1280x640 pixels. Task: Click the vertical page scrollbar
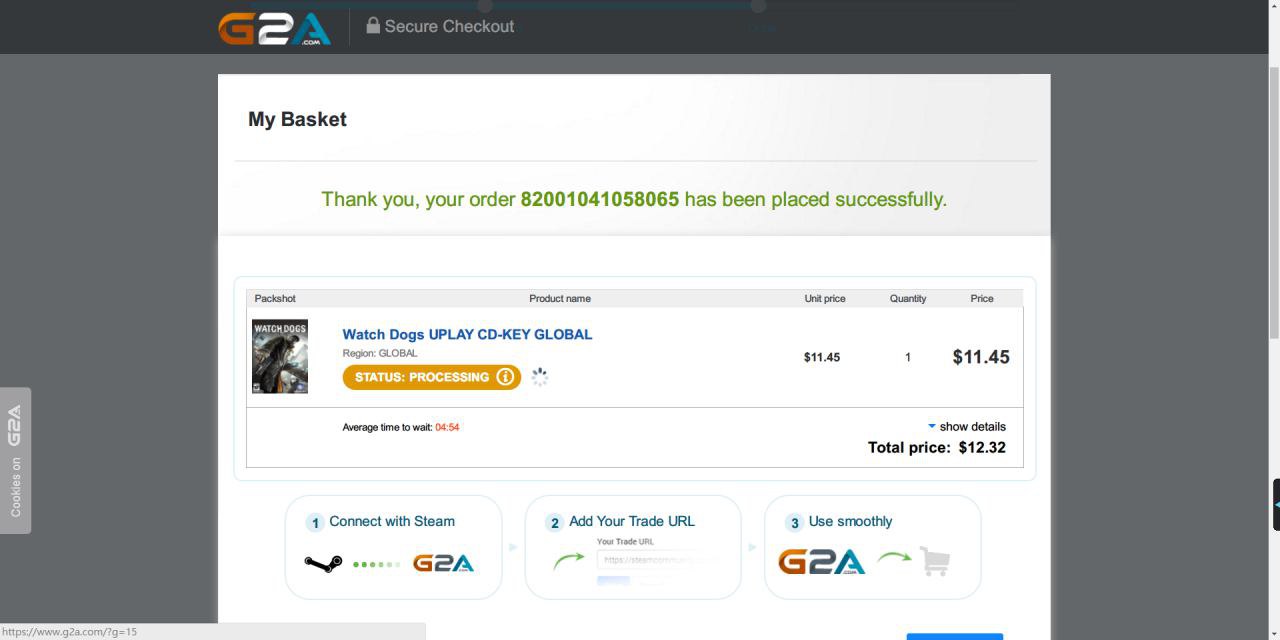1273,200
